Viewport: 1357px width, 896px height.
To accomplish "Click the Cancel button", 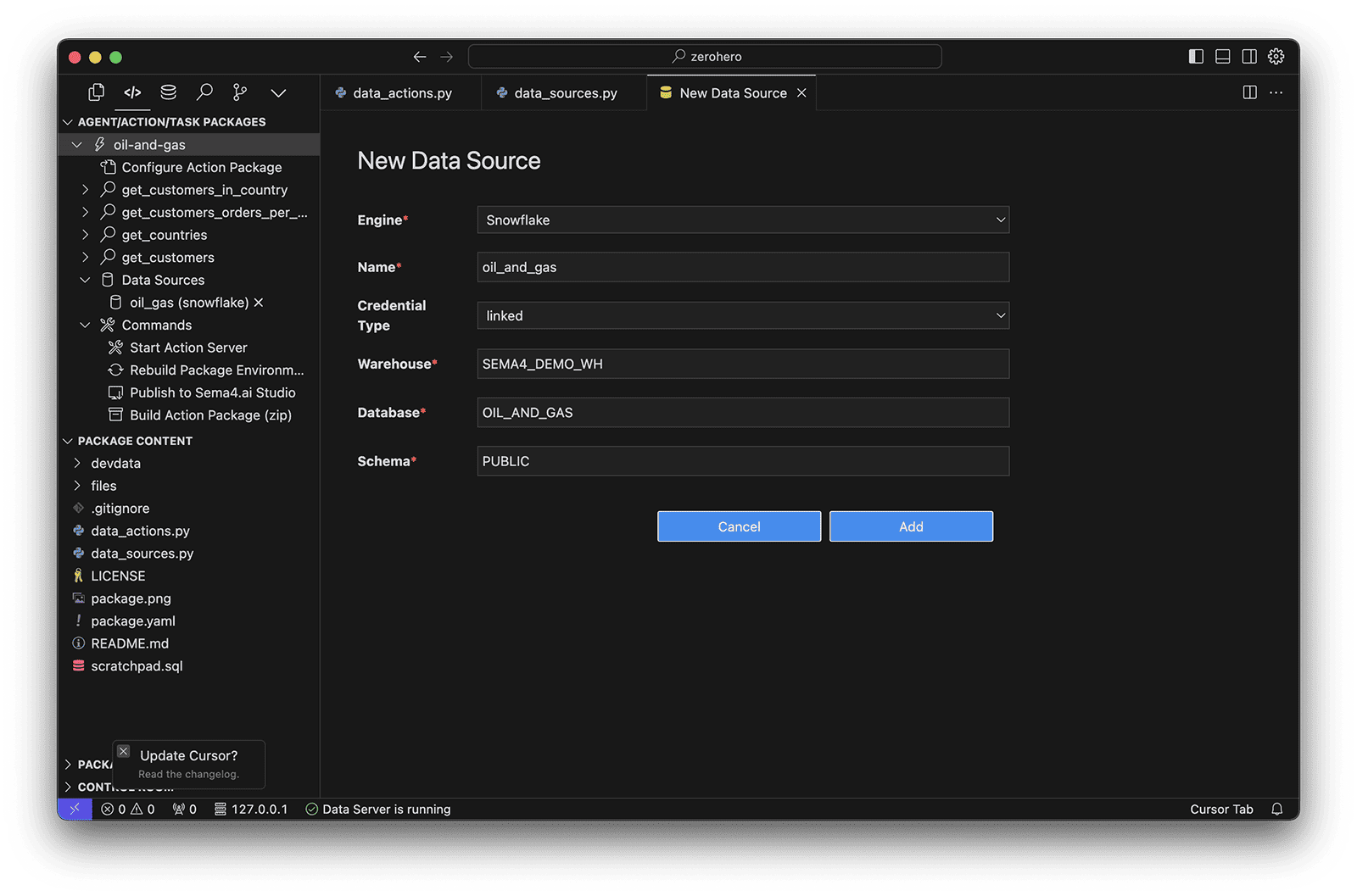I will [738, 526].
